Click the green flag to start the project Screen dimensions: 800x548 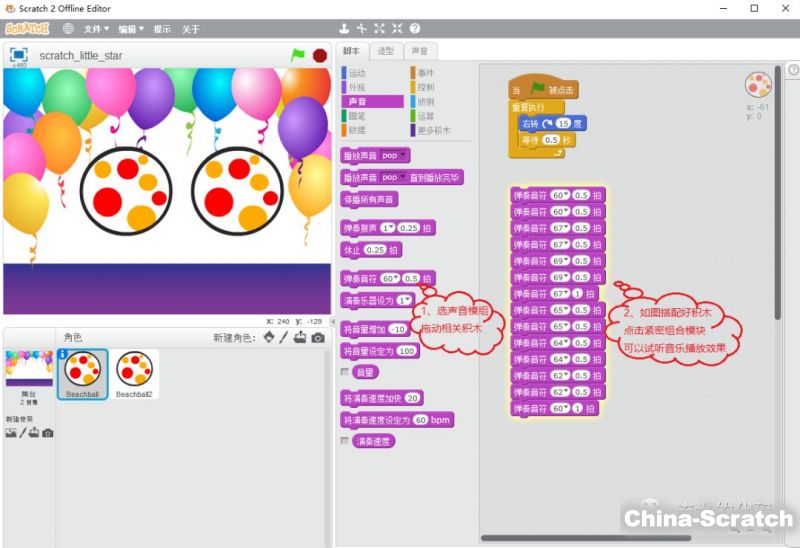point(298,55)
